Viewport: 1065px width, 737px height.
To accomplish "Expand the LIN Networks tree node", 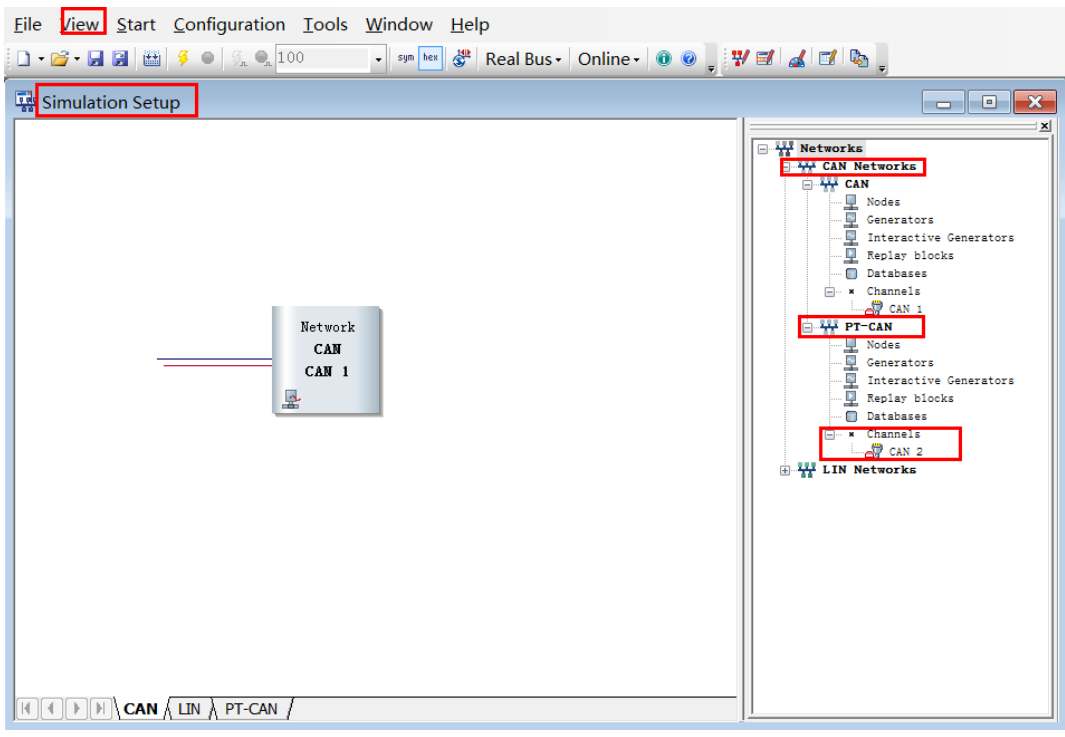I will tap(785, 470).
